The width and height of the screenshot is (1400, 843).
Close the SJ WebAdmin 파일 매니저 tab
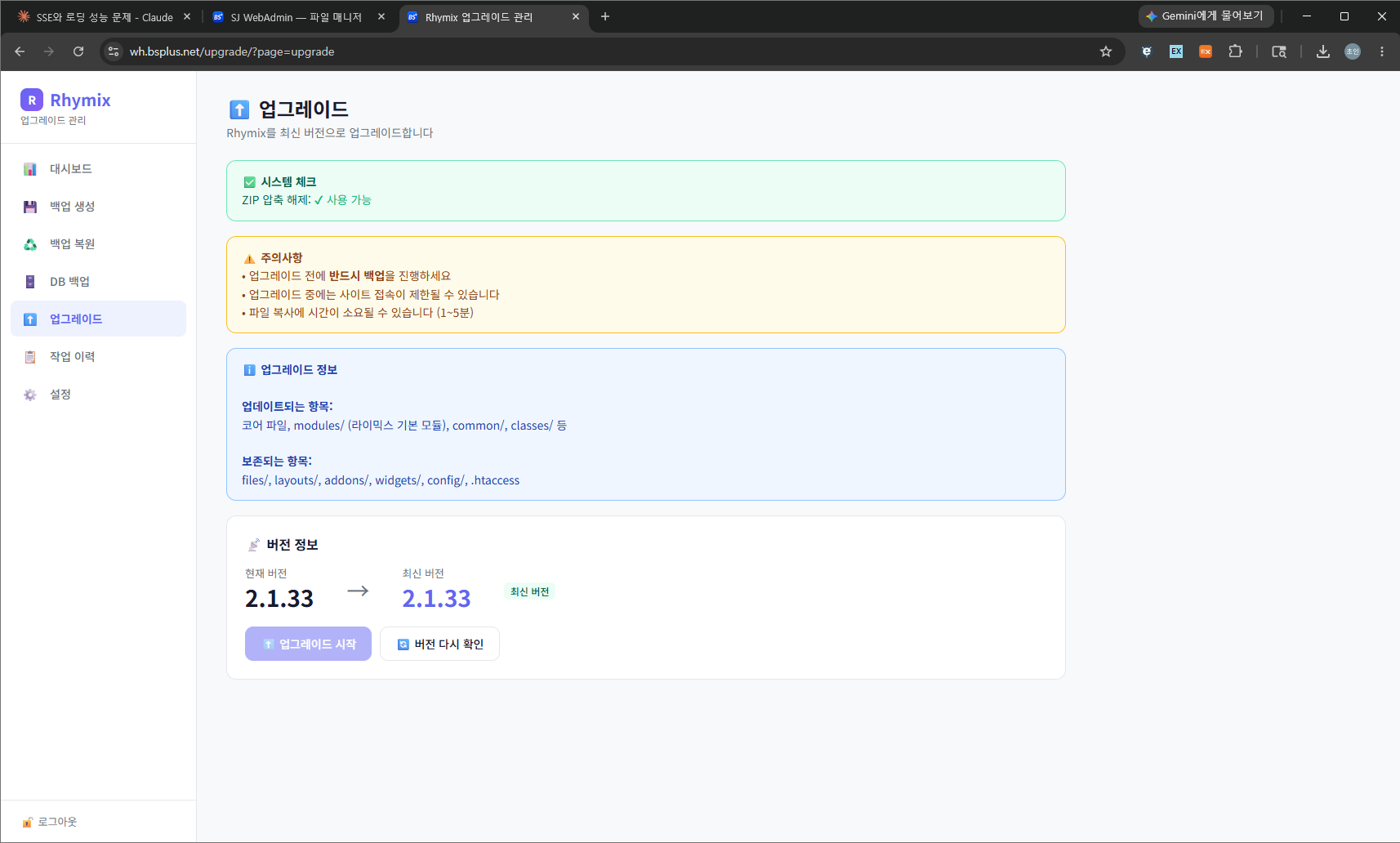381,16
